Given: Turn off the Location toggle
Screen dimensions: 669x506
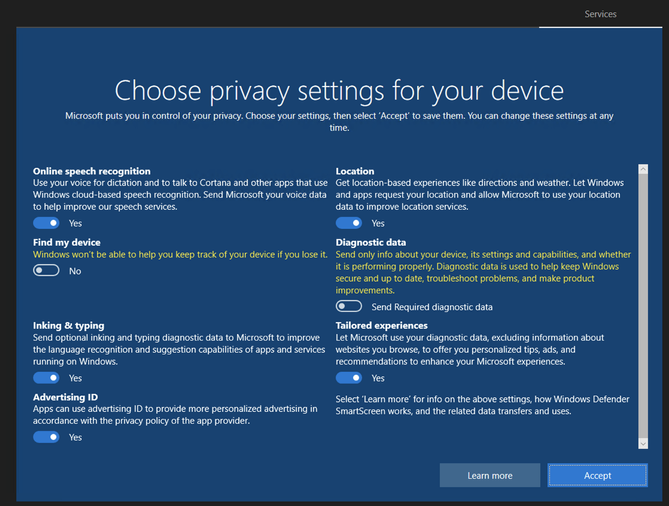Looking at the screenshot, I should (x=349, y=223).
